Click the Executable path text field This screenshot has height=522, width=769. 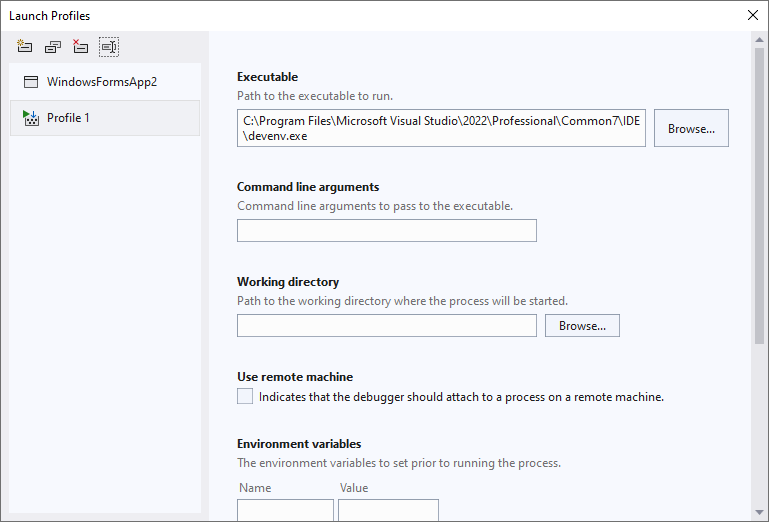tap(441, 128)
